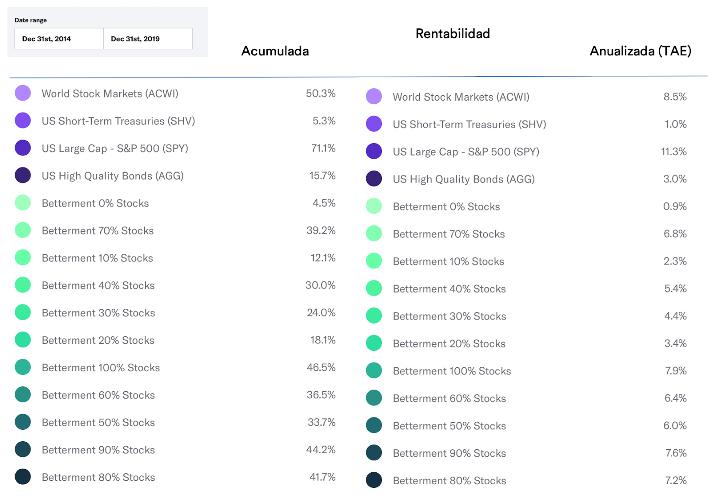The height and width of the screenshot is (498, 714).
Task: Click the 39.2% accumulated return value
Action: point(321,230)
